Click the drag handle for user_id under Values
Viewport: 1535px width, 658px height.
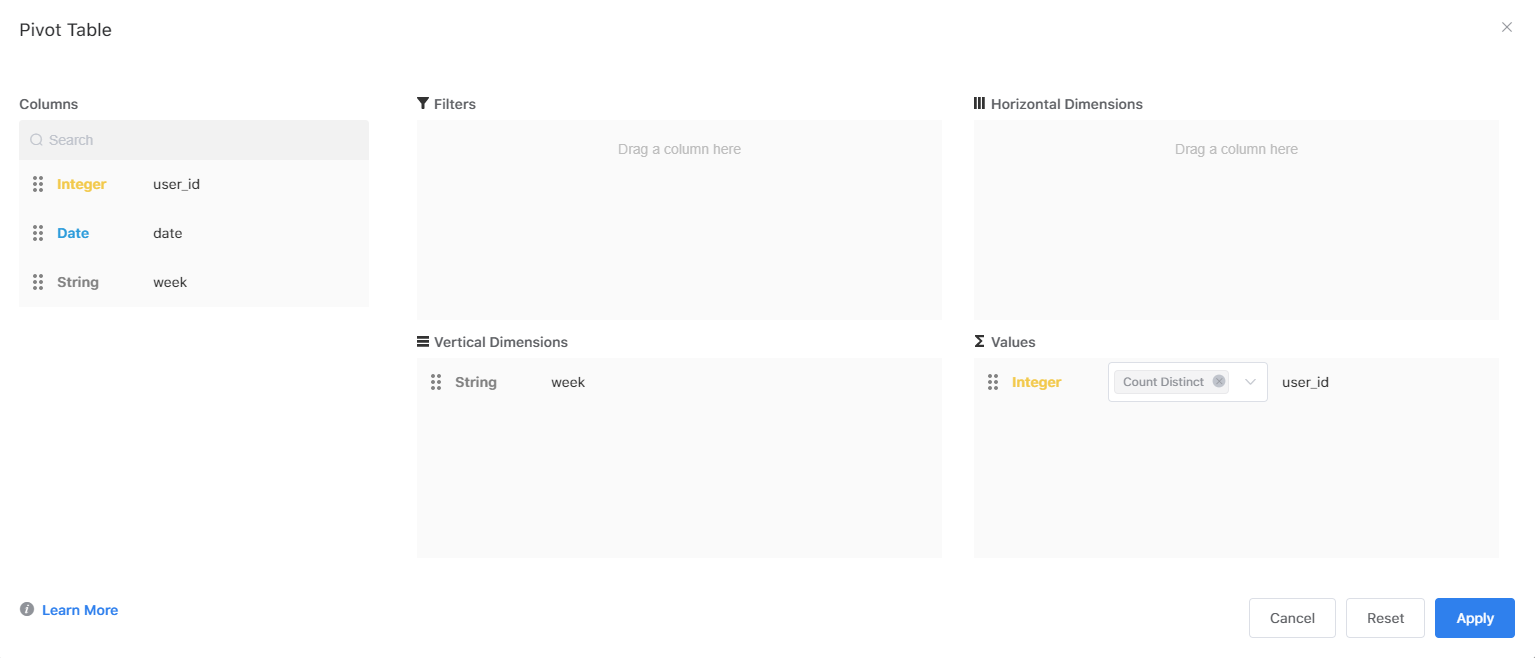coord(993,381)
